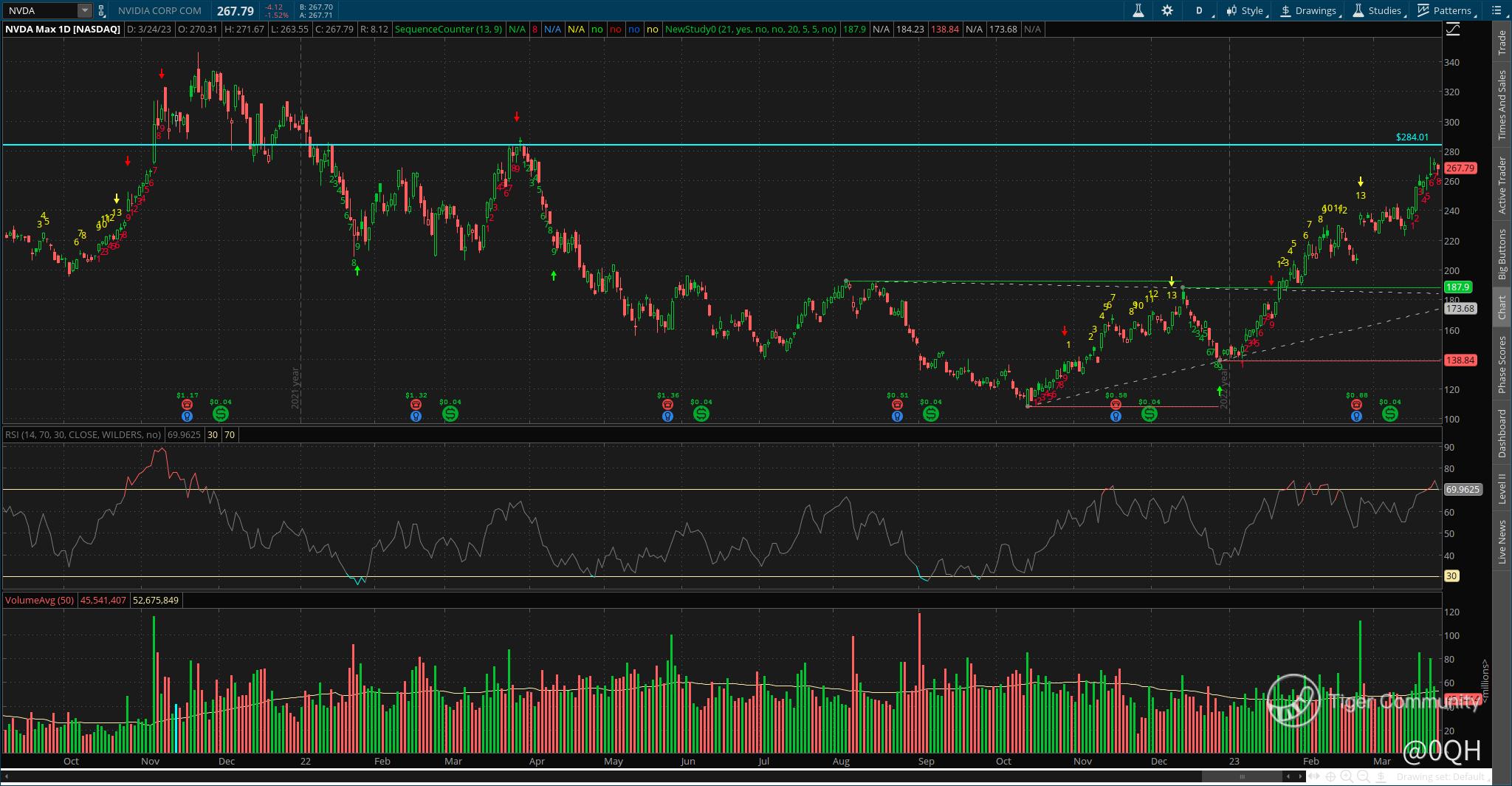Click the 173.68 price axis label
Viewport: 1512px width, 786px height.
pos(1460,309)
